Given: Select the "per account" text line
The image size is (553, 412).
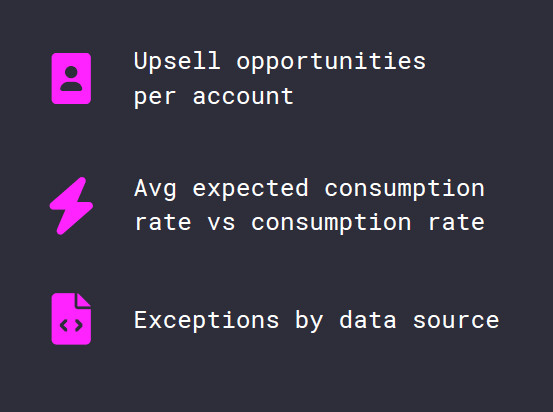Looking at the screenshot, I should point(214,96).
